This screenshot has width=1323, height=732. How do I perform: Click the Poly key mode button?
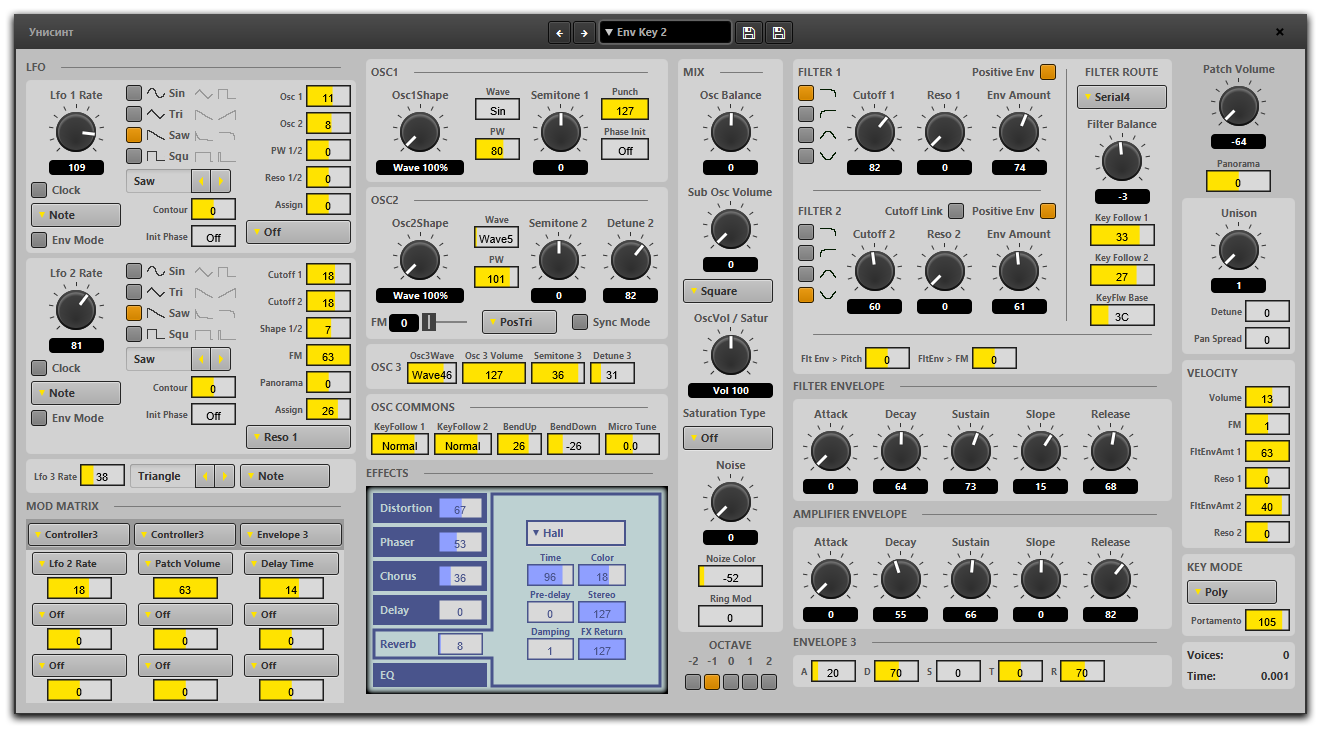1231,592
